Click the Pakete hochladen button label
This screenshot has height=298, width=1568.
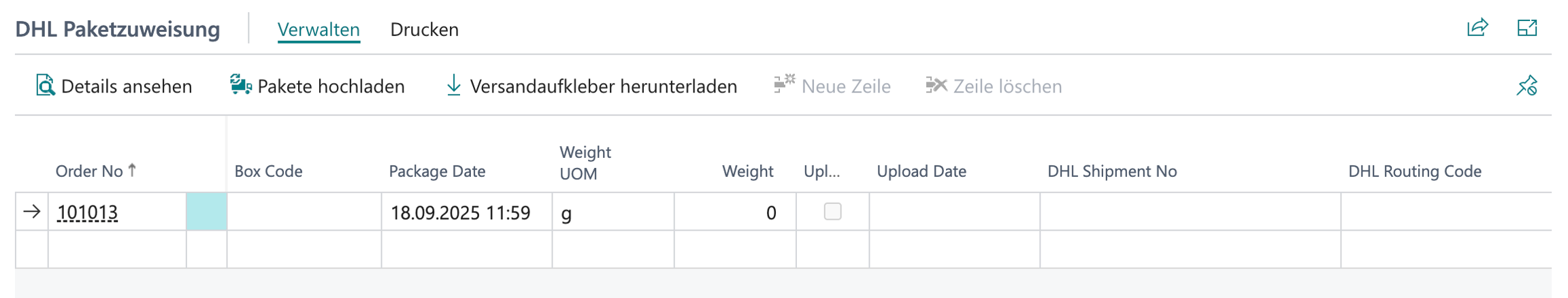coord(331,86)
